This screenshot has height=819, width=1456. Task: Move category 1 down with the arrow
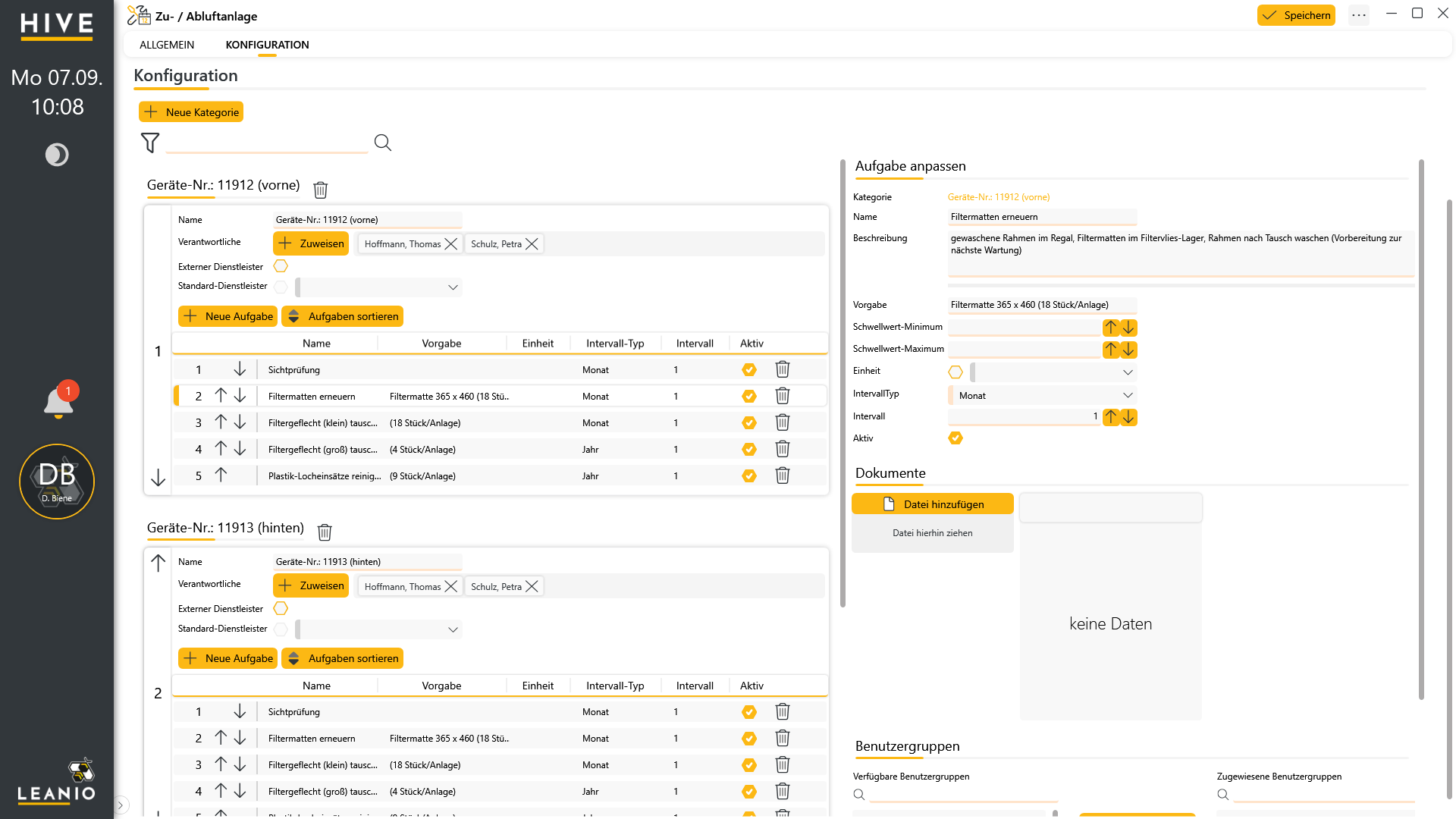(x=158, y=478)
